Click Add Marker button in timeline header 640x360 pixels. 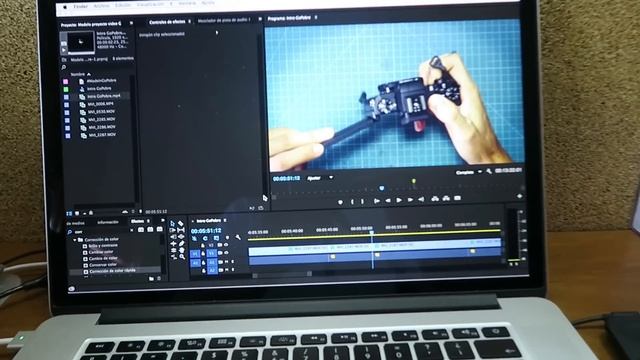(227, 238)
